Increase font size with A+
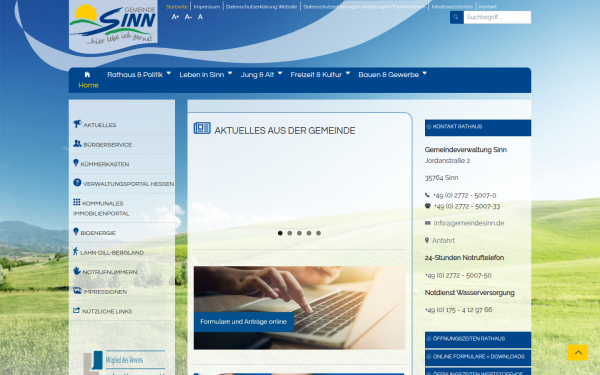The width and height of the screenshot is (600, 375). click(175, 17)
